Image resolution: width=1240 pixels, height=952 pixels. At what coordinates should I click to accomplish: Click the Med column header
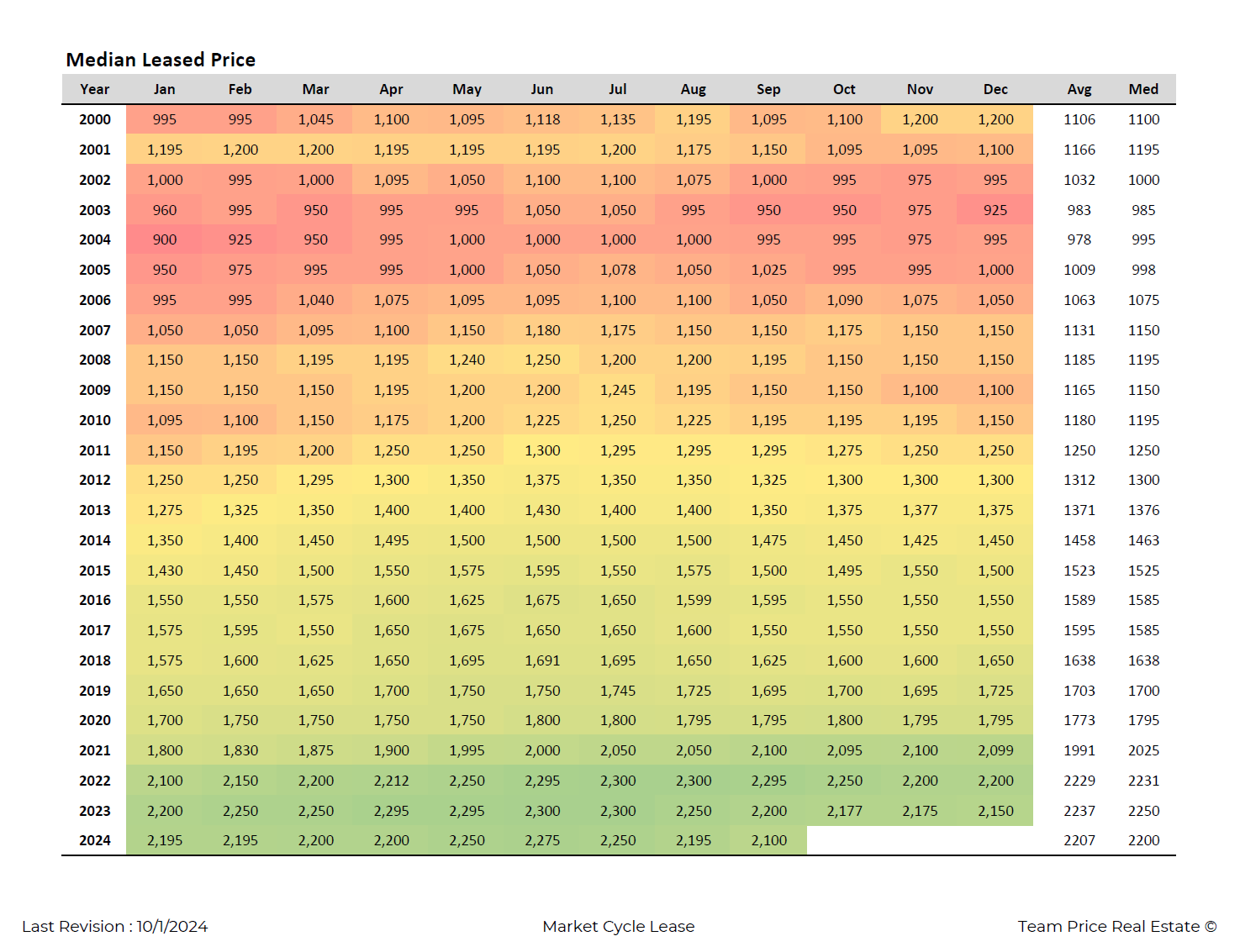pyautogui.click(x=1142, y=89)
